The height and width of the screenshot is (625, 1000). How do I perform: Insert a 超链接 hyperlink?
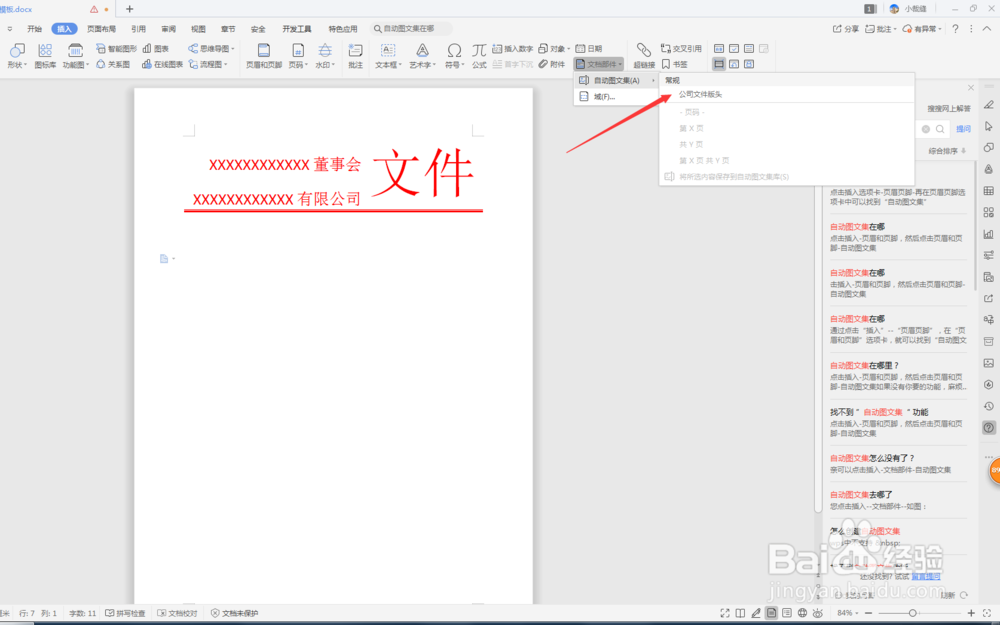coord(644,55)
